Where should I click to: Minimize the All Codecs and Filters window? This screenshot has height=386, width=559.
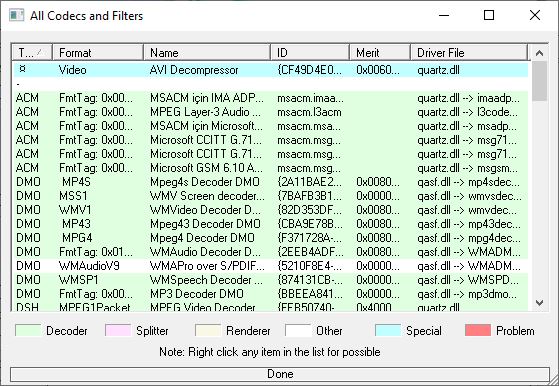[444, 15]
